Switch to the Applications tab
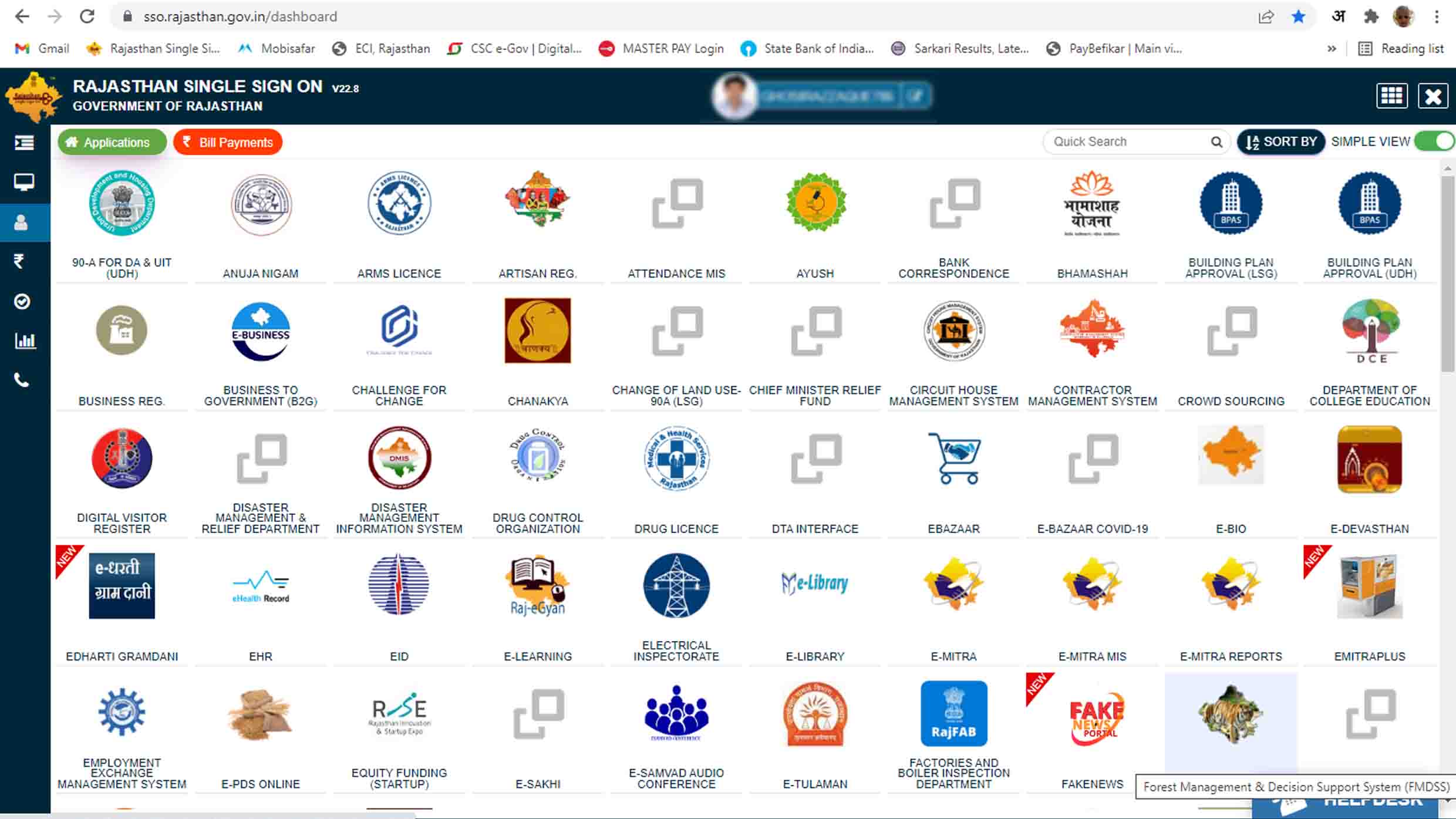This screenshot has width=1456, height=819. tap(112, 142)
